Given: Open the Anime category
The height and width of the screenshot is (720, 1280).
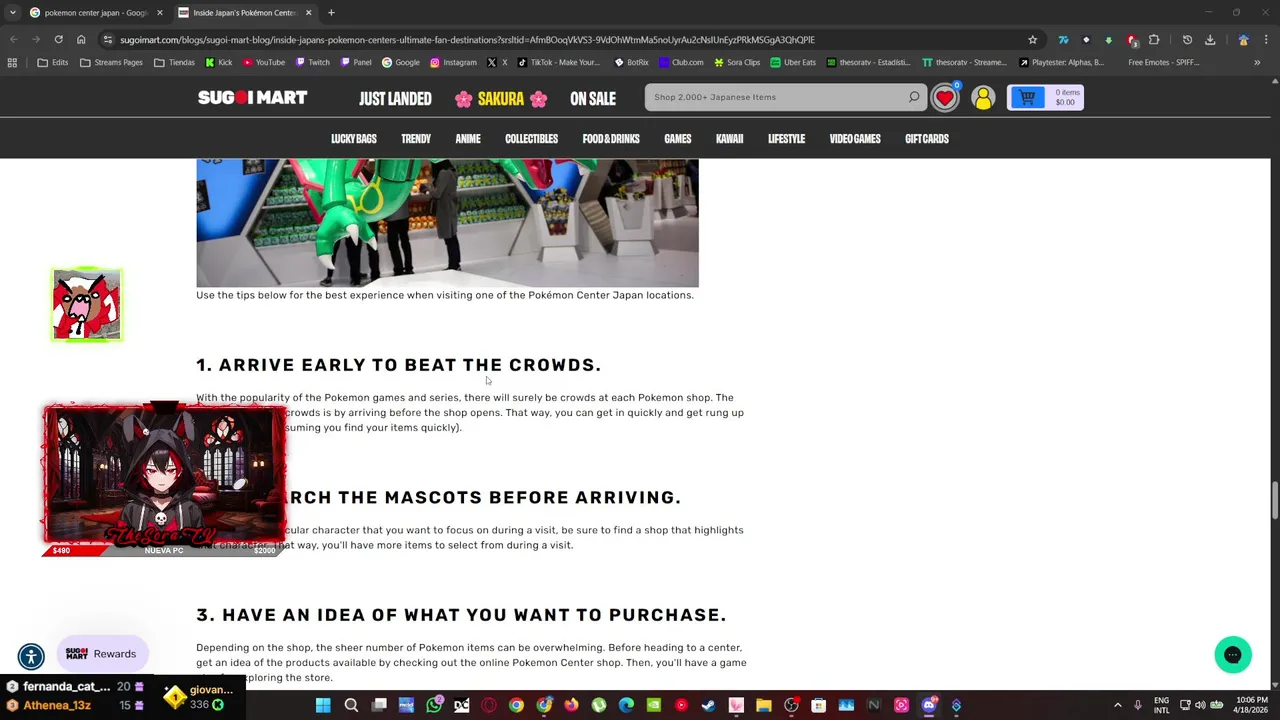Looking at the screenshot, I should (x=468, y=139).
